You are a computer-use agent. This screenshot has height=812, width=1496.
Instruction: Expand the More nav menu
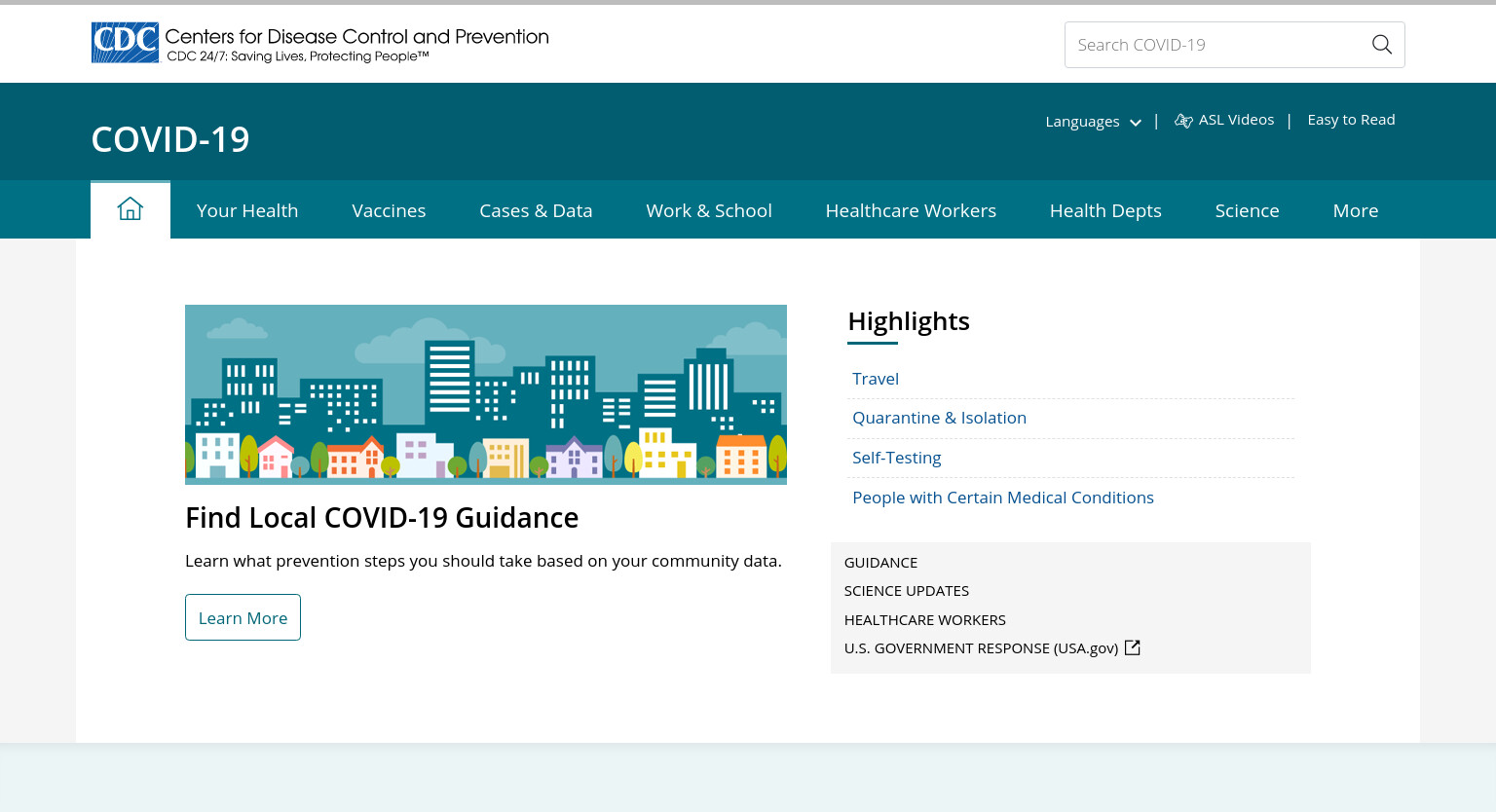click(1356, 210)
